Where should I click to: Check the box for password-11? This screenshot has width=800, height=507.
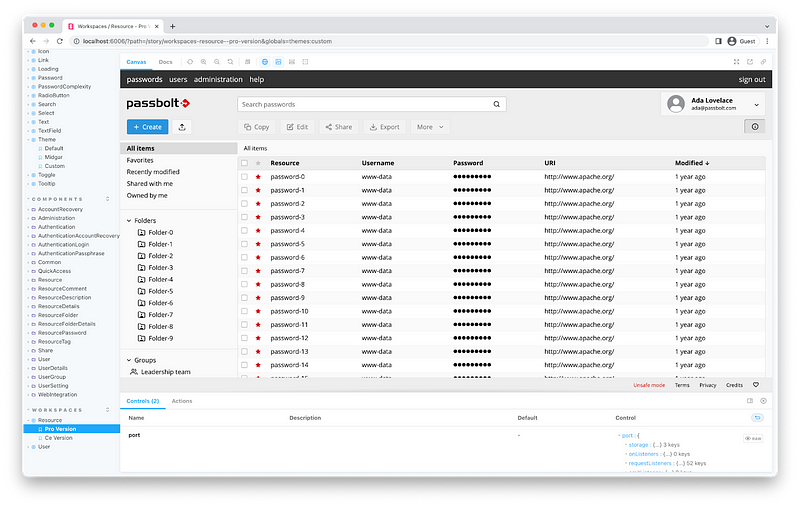244,325
